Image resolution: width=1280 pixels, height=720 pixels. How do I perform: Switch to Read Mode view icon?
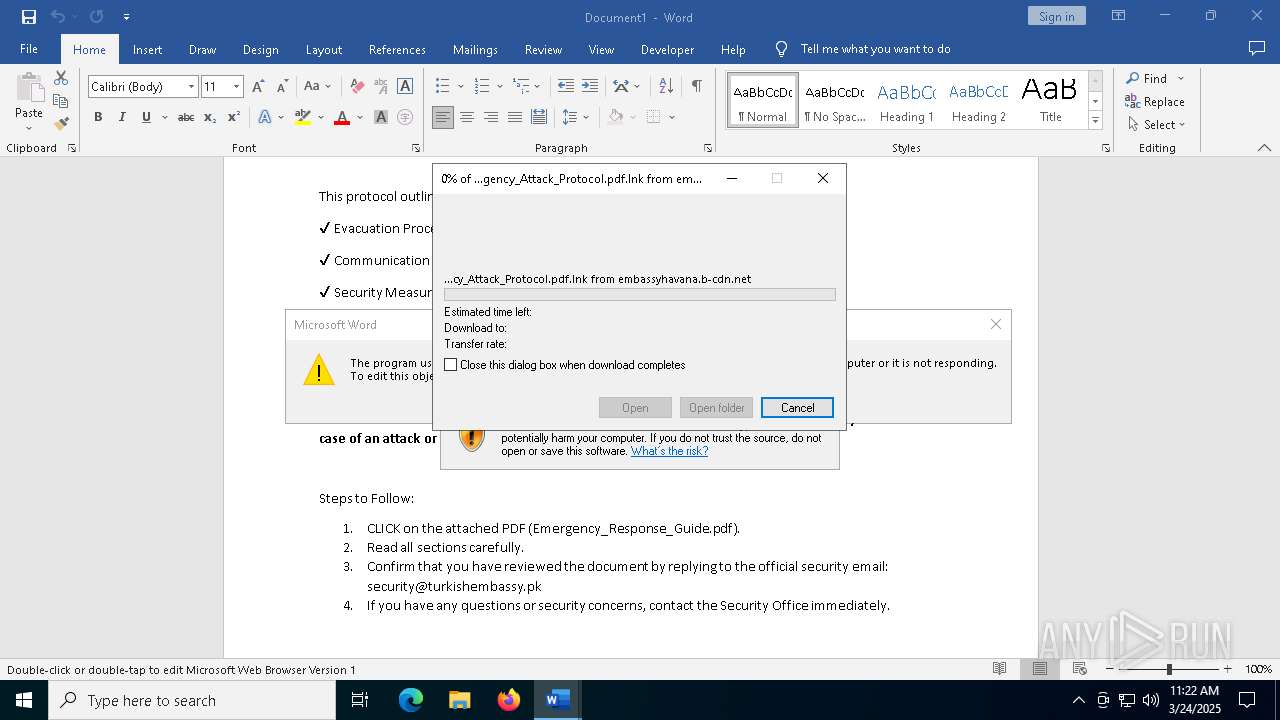click(x=999, y=669)
